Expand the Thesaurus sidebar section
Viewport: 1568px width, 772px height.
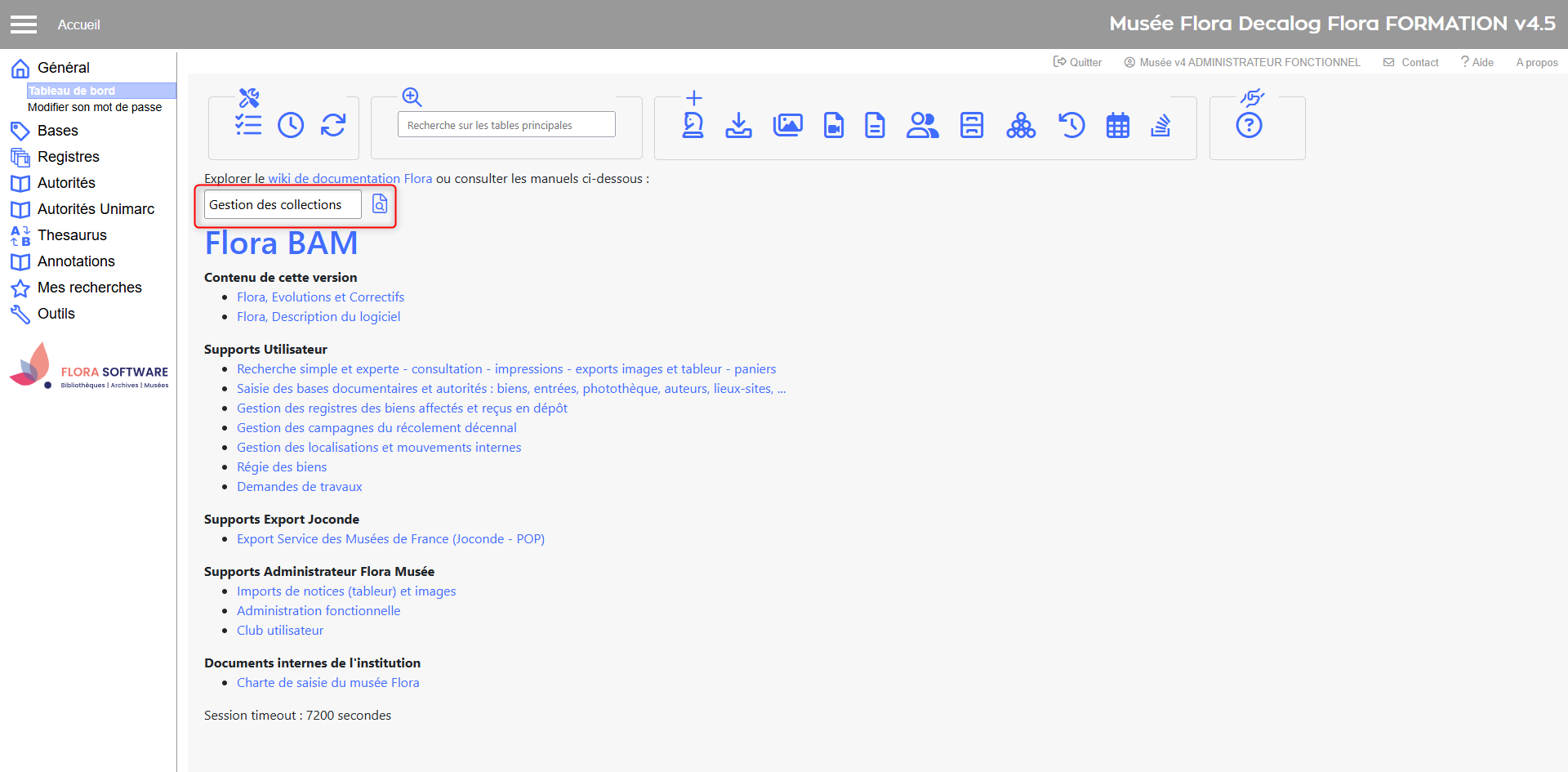click(x=72, y=235)
